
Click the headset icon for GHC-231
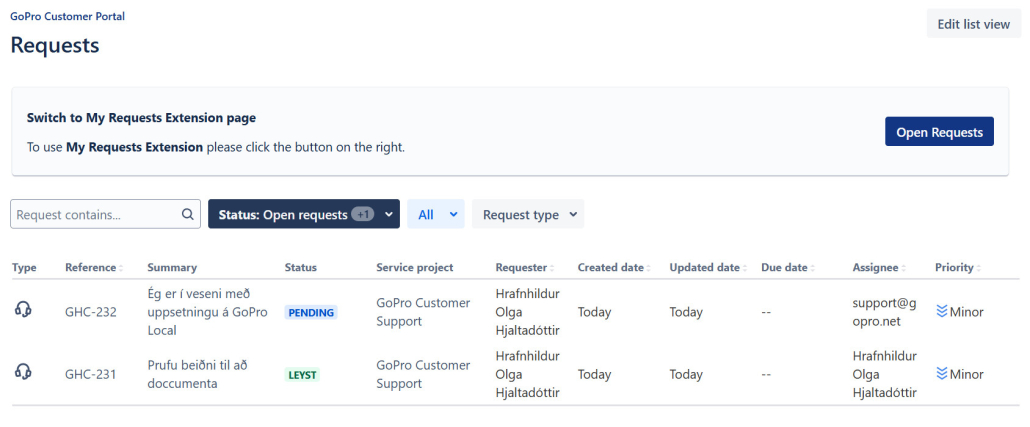tap(23, 373)
